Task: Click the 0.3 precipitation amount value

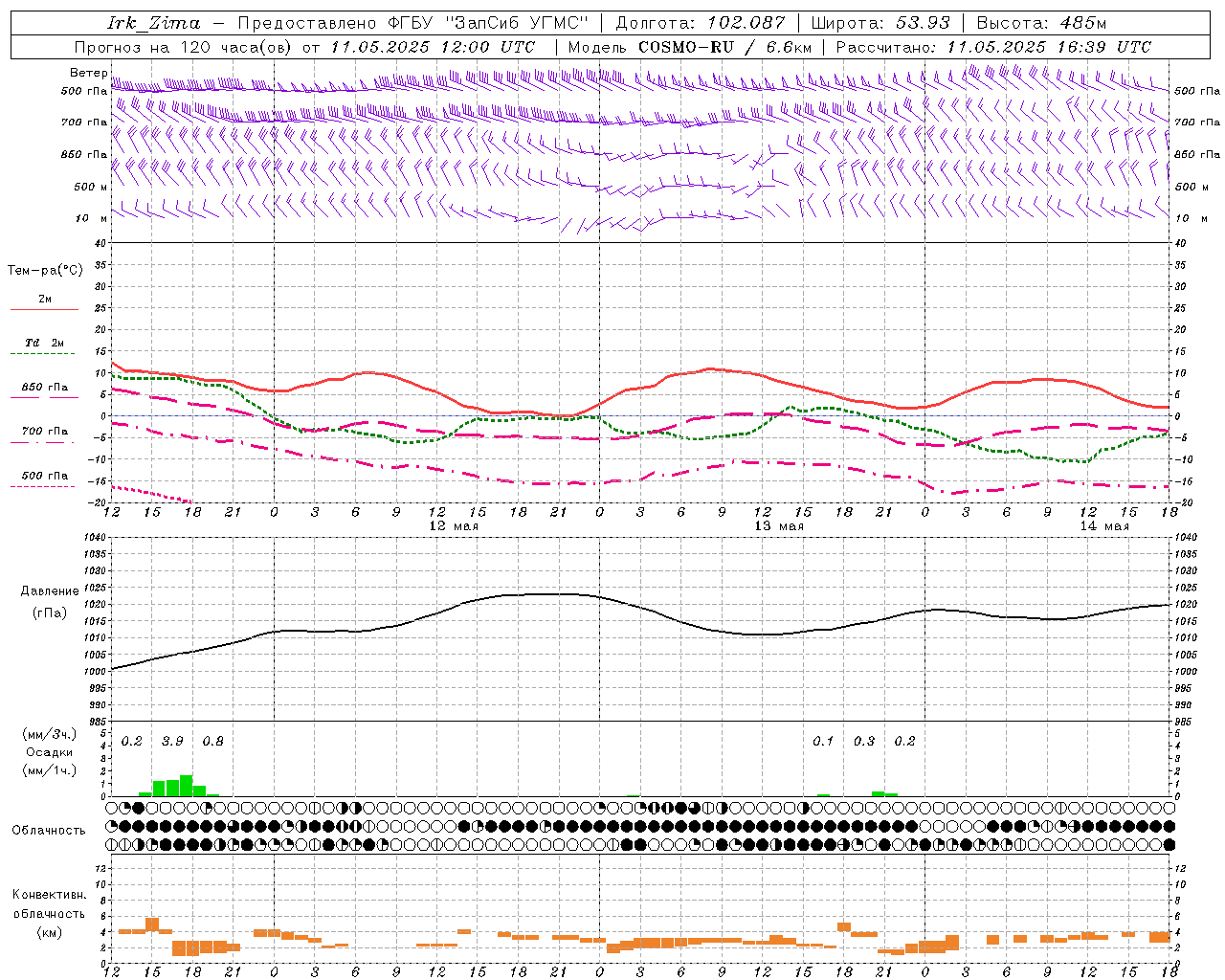Action: 864,741
